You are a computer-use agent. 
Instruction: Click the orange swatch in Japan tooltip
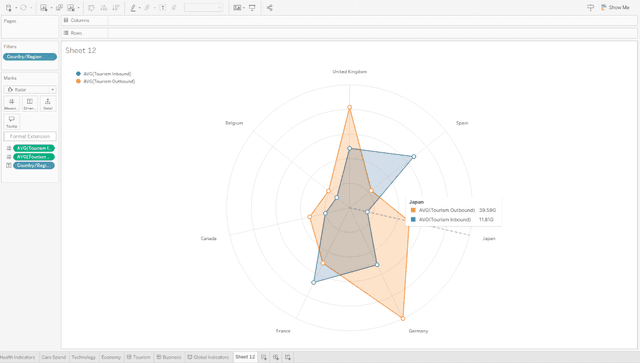pos(413,210)
